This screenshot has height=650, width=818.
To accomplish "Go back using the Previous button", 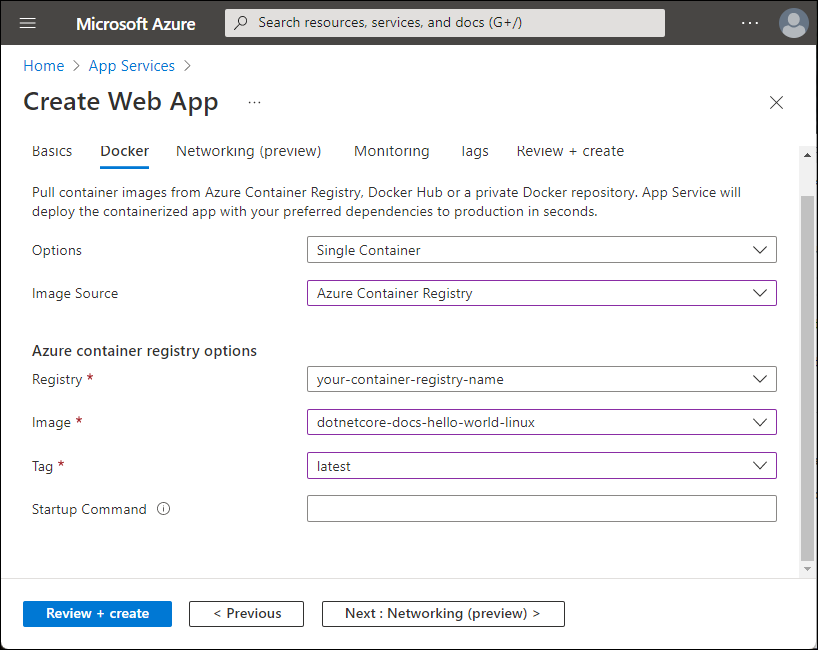I will click(246, 613).
